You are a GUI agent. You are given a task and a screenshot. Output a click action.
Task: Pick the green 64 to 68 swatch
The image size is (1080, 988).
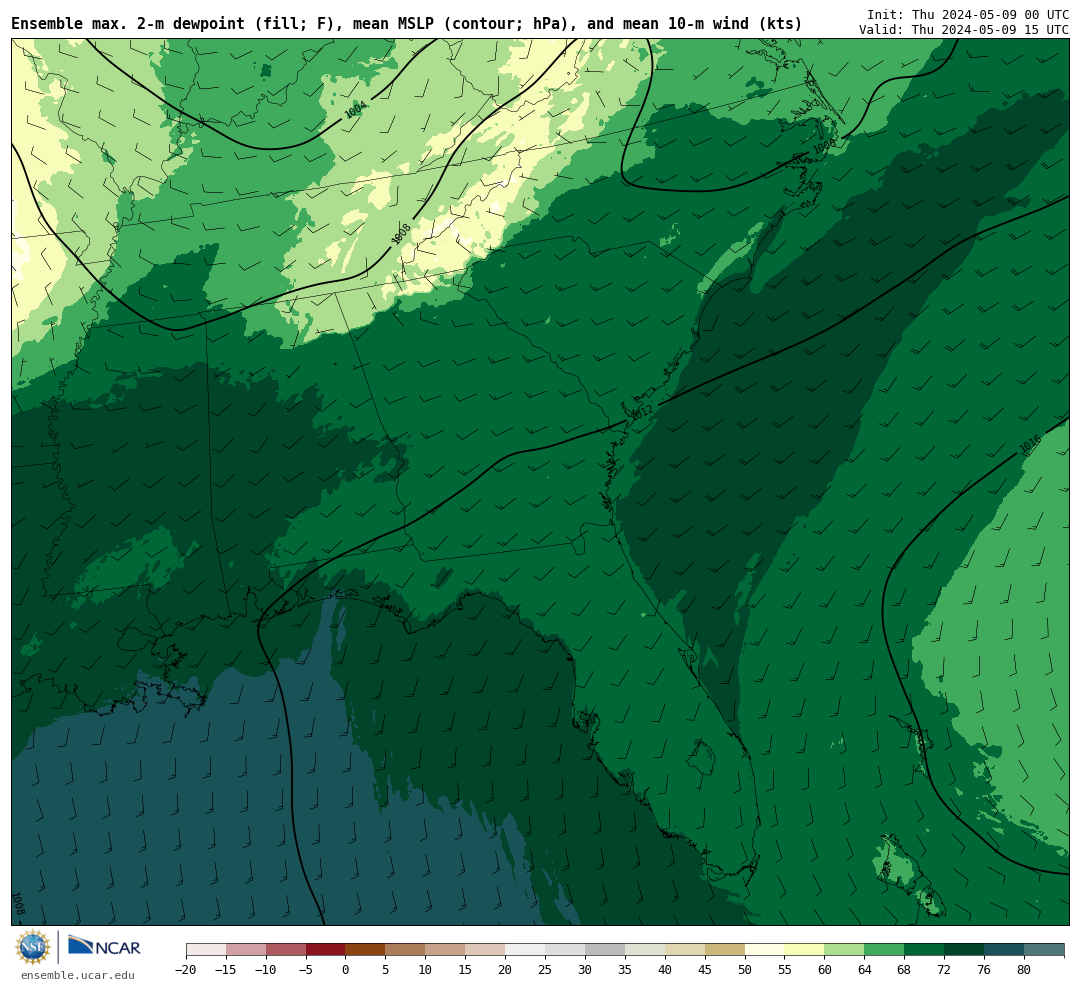pos(885,950)
